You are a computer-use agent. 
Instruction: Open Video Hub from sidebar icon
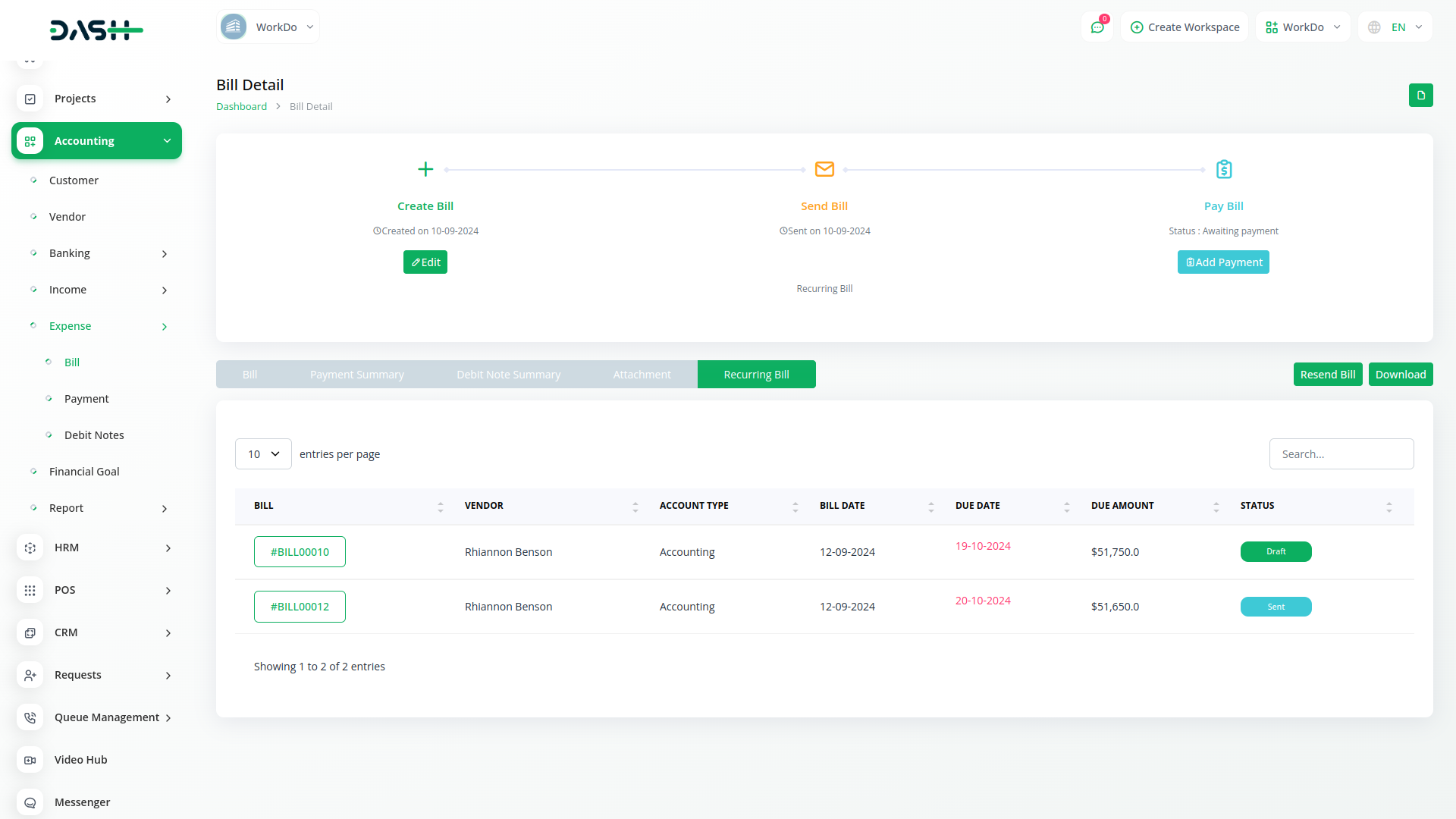pos(30,760)
